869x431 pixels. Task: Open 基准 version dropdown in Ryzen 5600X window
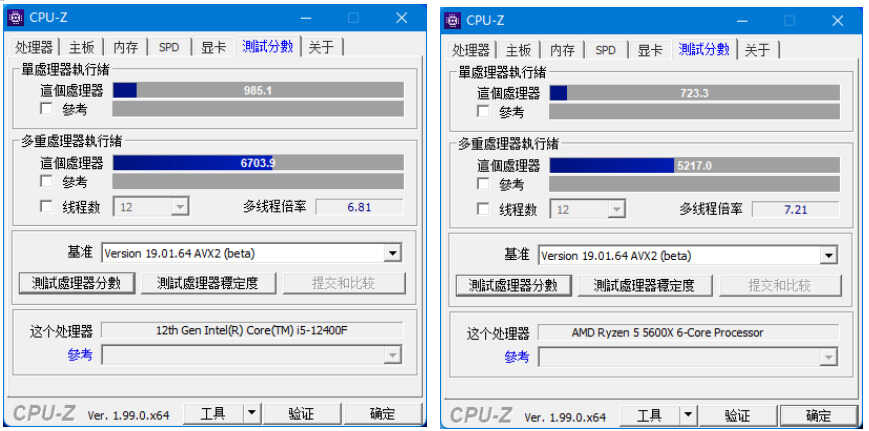pyautogui.click(x=829, y=256)
